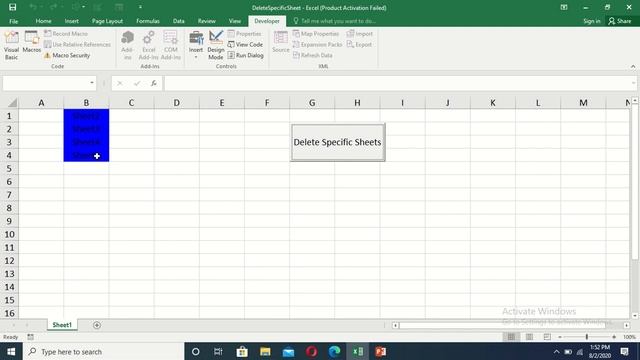Click macro recording status bar icon
Image resolution: width=640 pixels, height=360 pixels.
31,337
